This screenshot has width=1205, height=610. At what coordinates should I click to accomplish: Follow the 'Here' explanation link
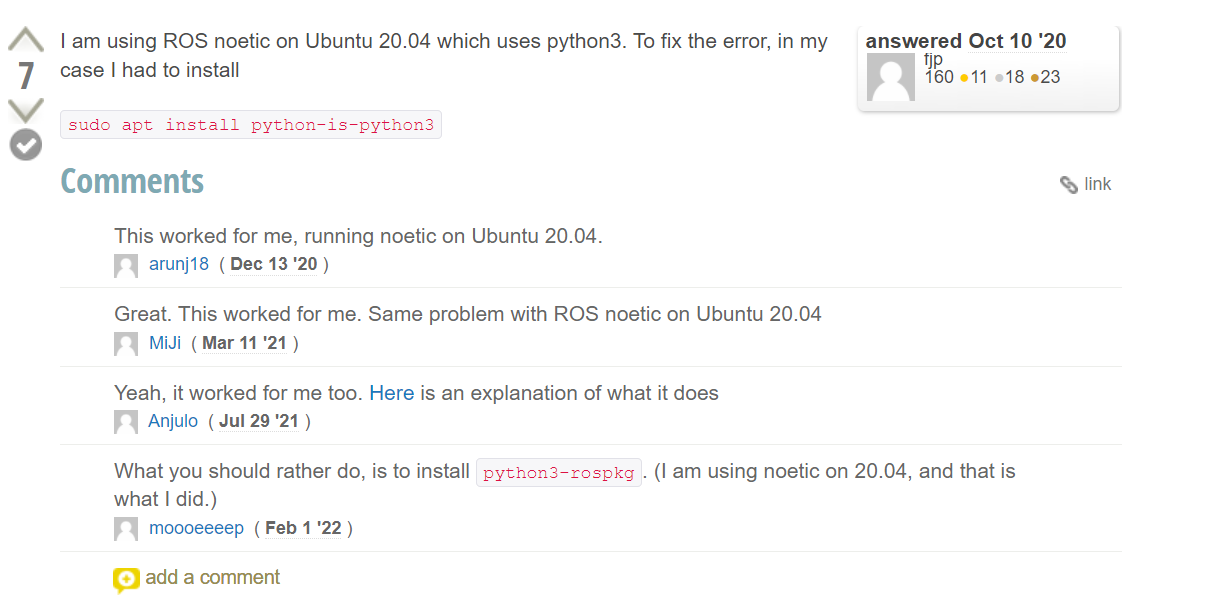(x=392, y=393)
